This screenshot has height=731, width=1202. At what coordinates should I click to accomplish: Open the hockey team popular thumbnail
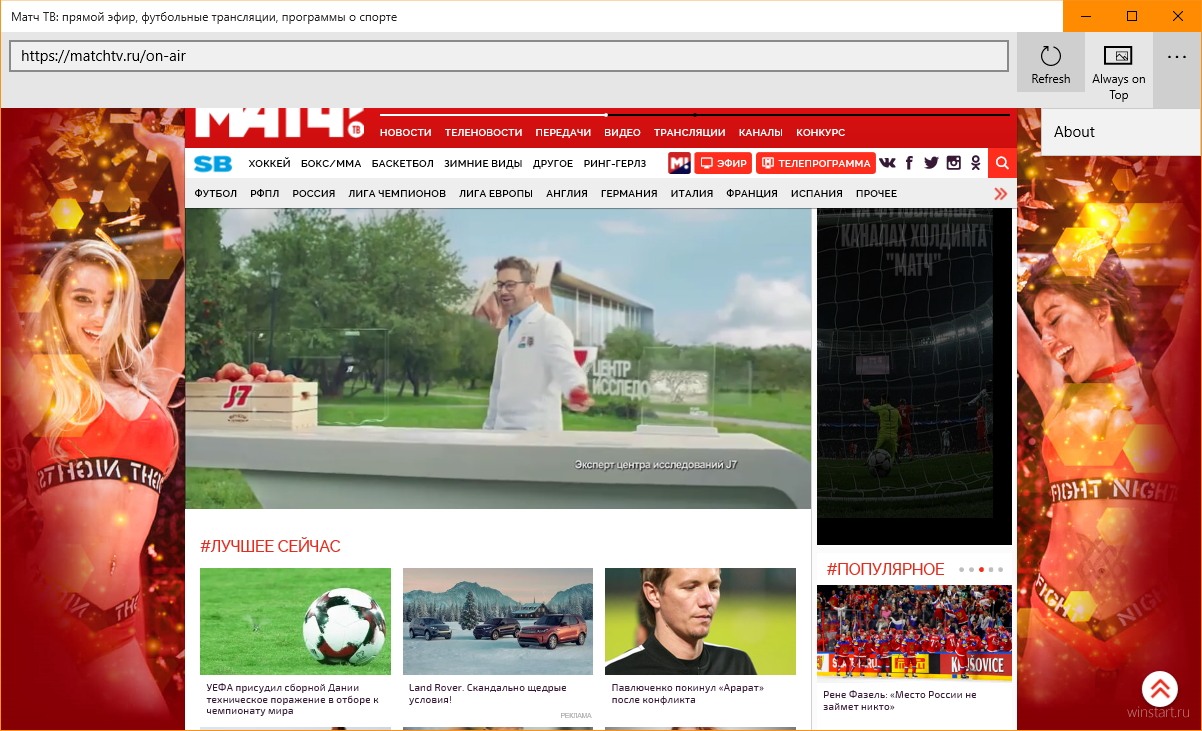point(914,633)
